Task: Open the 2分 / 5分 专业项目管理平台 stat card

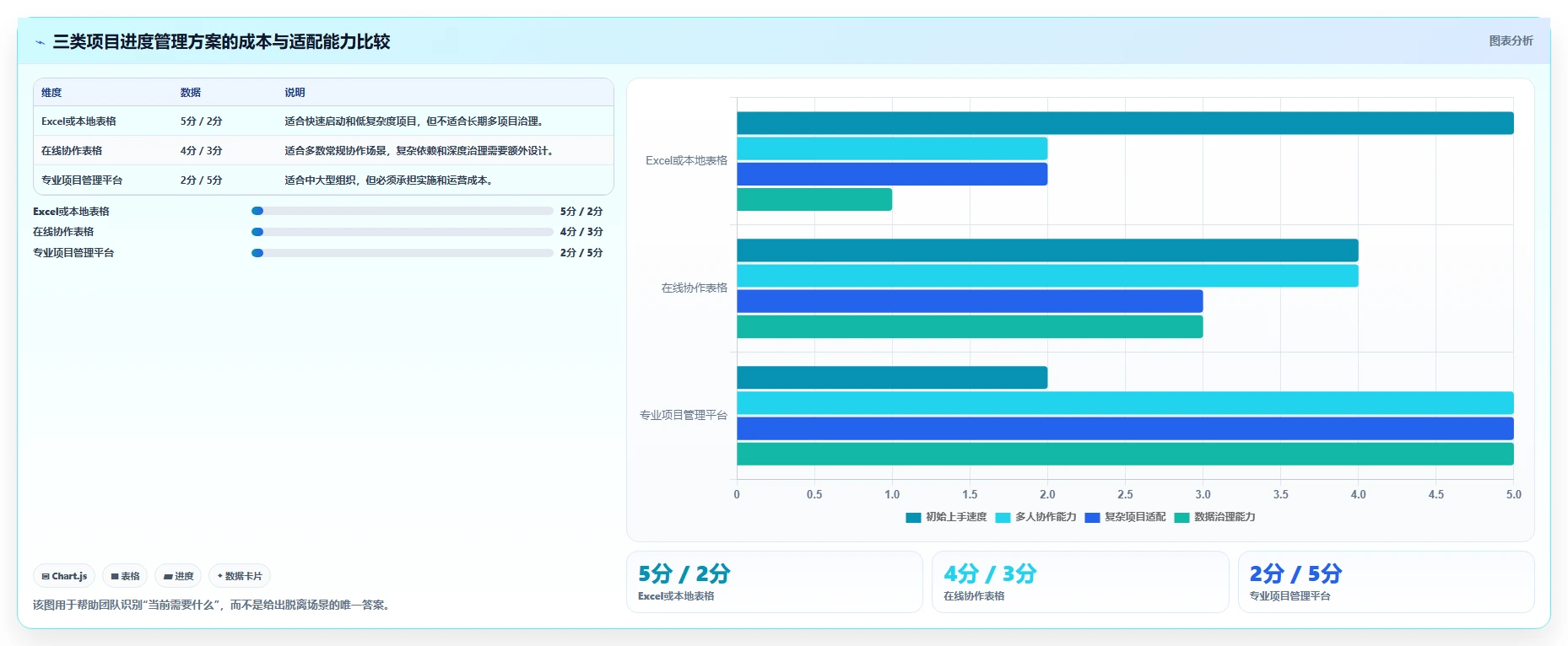Action: (1386, 582)
